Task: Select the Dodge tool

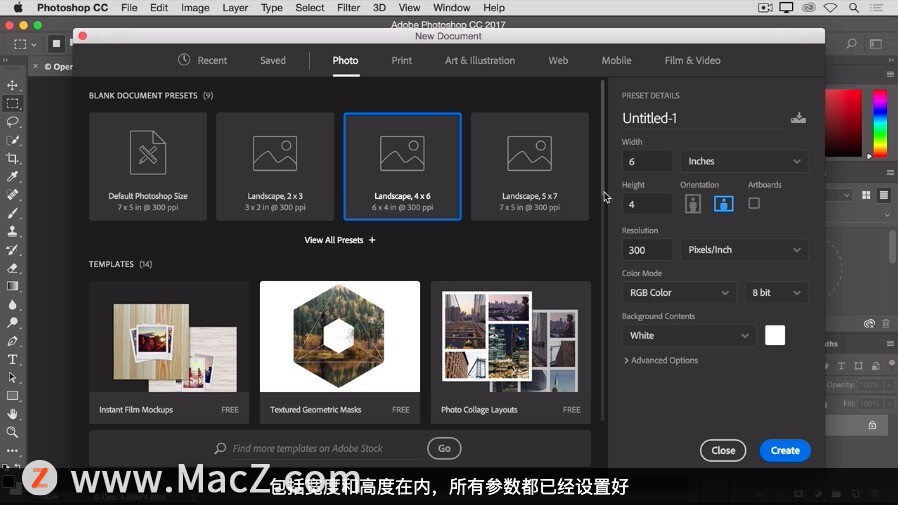Action: coord(12,323)
